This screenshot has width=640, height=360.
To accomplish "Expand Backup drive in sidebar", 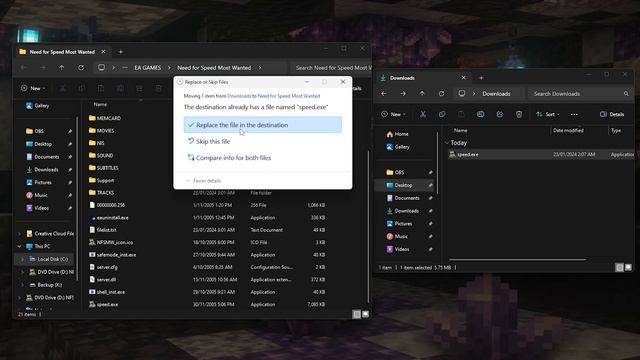I will tap(22, 284).
